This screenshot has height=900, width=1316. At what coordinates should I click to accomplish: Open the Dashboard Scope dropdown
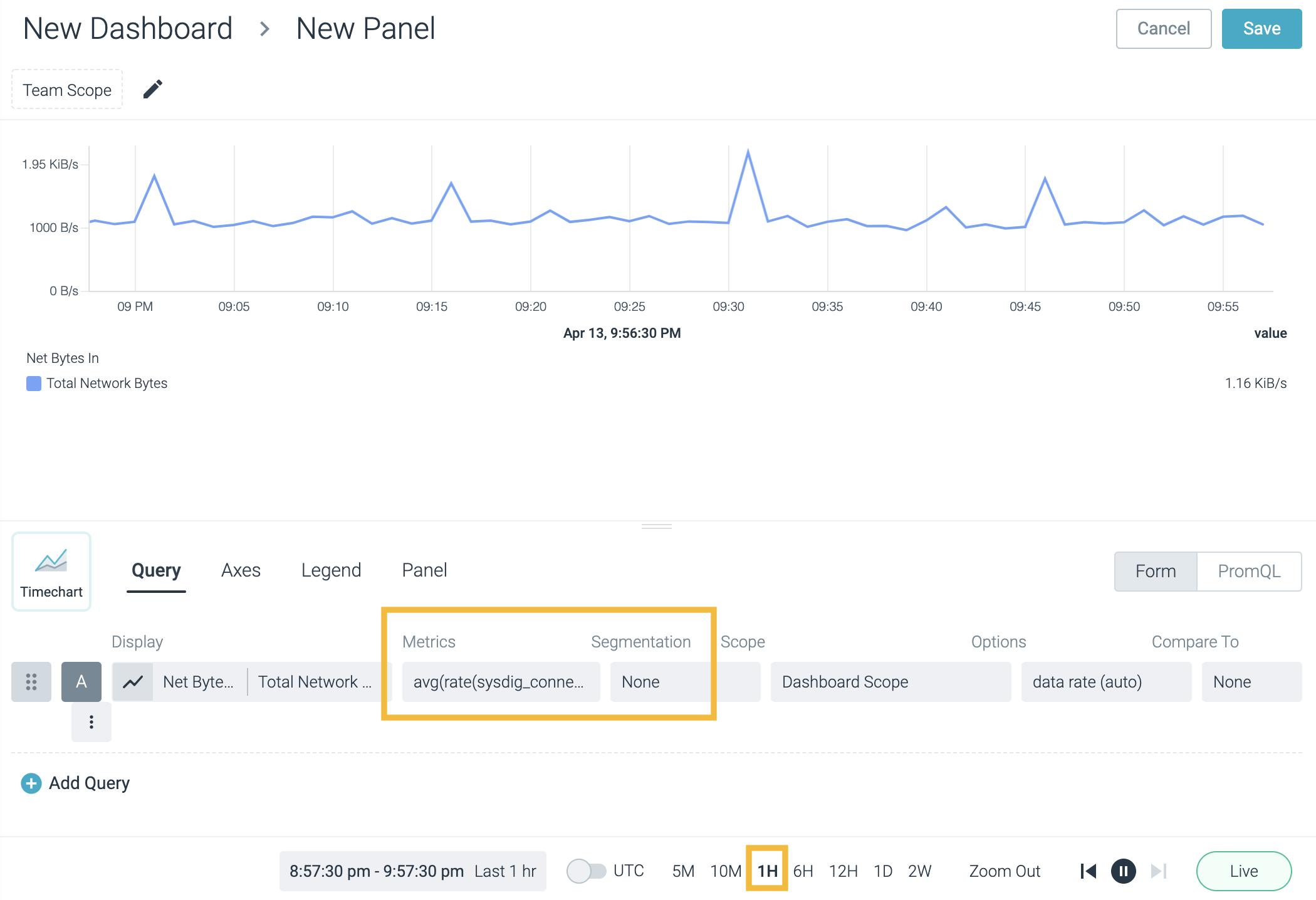(890, 681)
